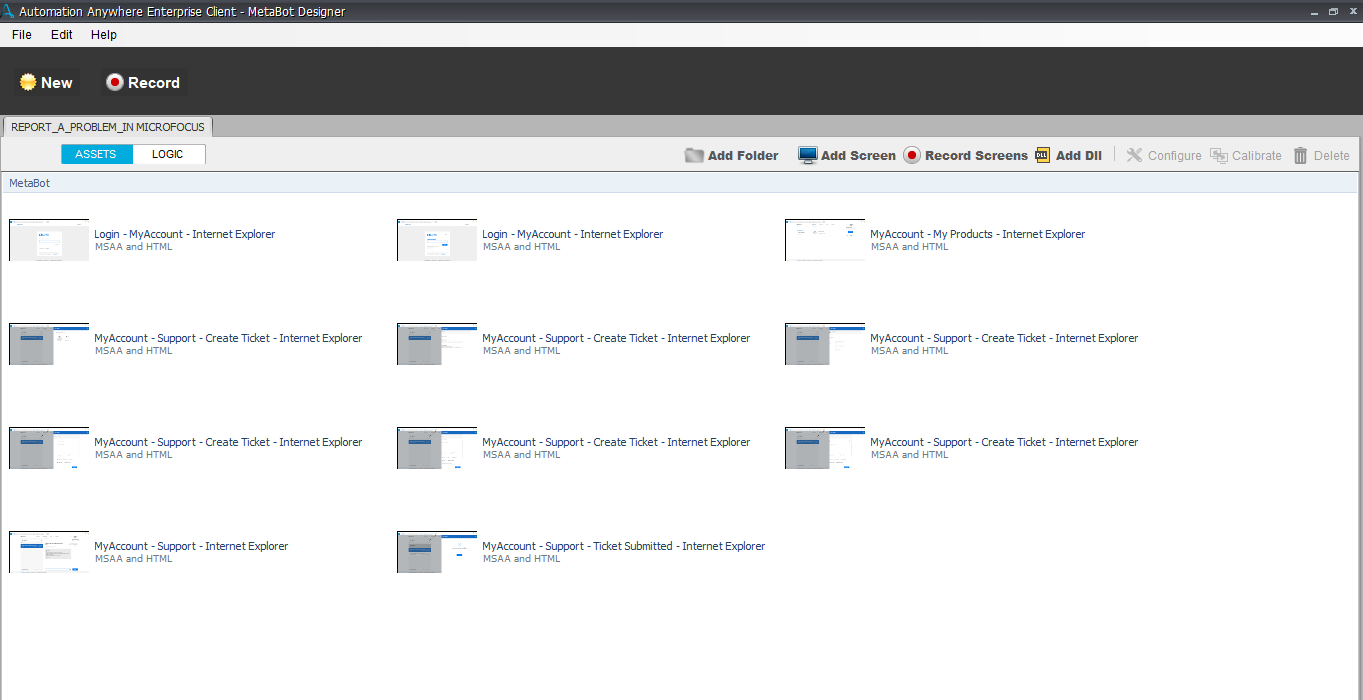1363x700 pixels.
Task: Click the New button with sun icon
Action: coord(47,83)
